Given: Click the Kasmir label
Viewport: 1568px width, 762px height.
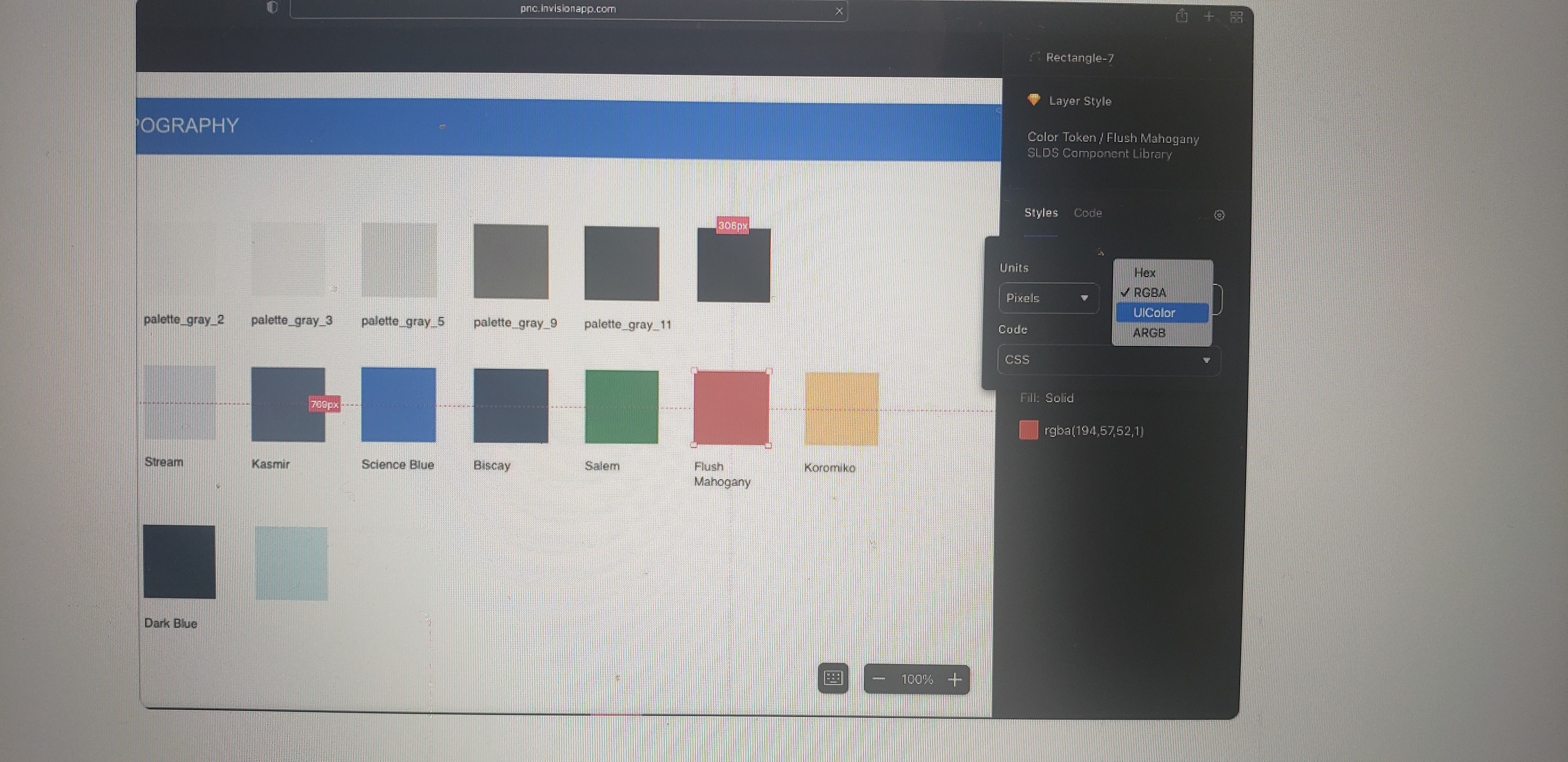Looking at the screenshot, I should pyautogui.click(x=270, y=464).
